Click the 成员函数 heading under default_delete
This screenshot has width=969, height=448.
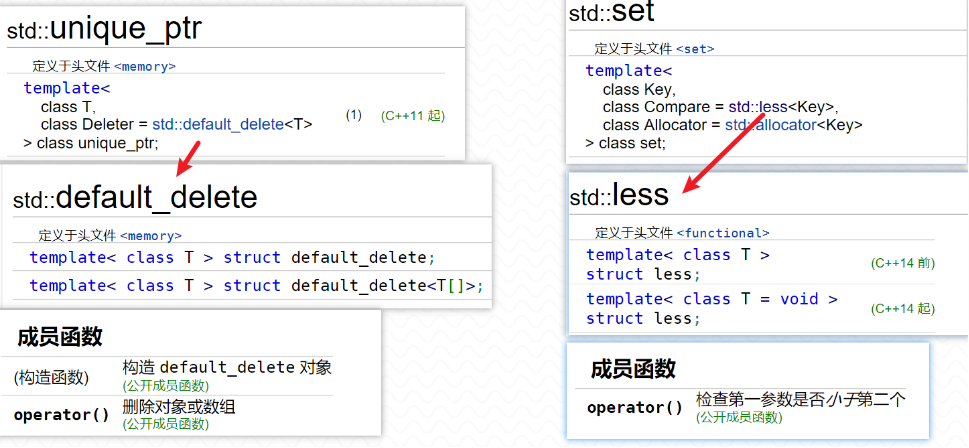[60, 337]
